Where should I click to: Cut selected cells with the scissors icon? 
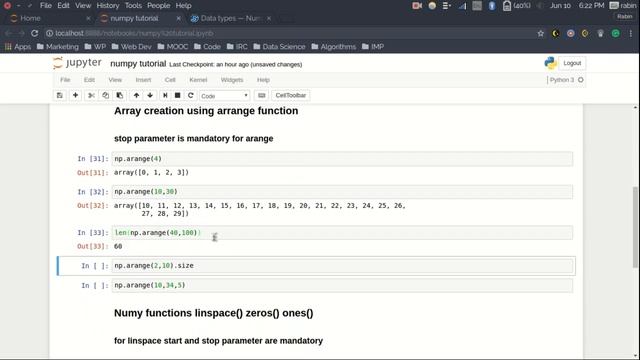pyautogui.click(x=91, y=96)
